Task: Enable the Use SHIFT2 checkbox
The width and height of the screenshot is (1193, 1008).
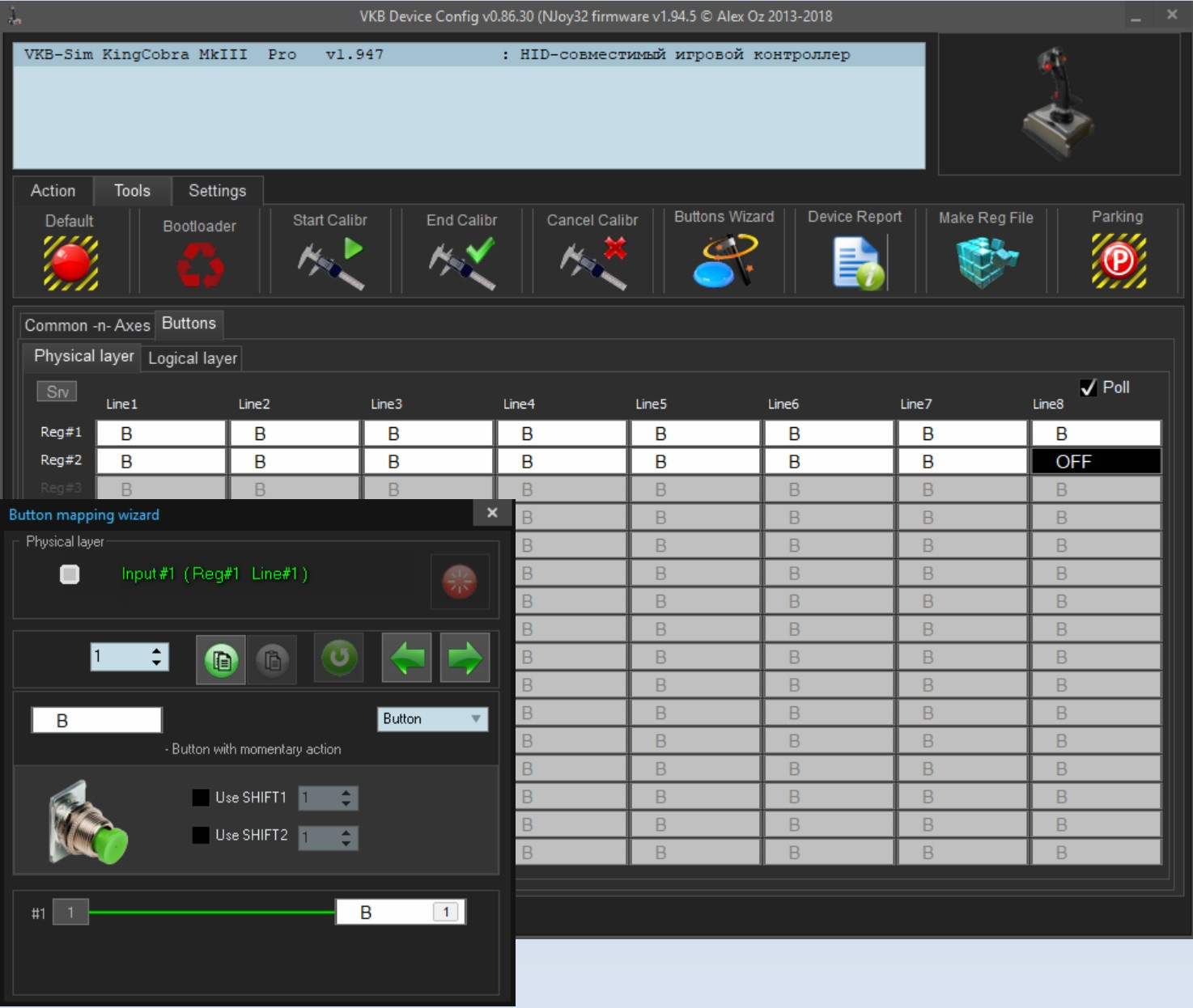Action: pos(200,835)
